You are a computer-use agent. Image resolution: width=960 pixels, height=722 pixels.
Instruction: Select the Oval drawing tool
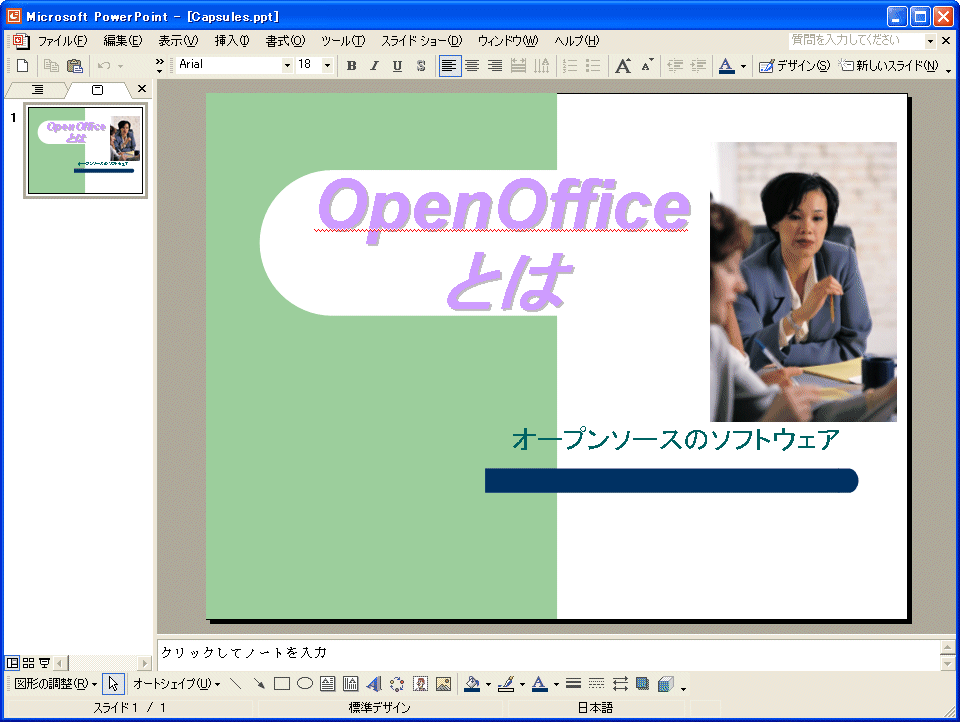(x=305, y=683)
